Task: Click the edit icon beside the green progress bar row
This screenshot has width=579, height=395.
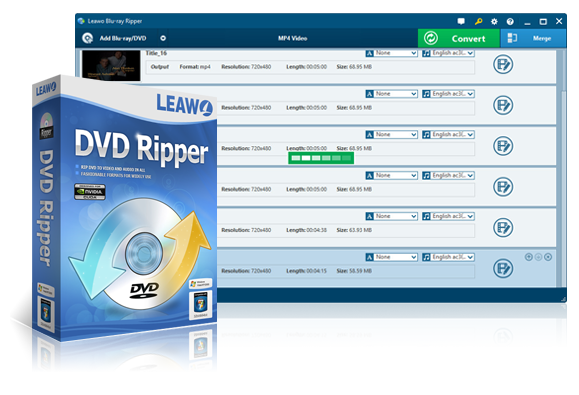Action: tap(503, 146)
